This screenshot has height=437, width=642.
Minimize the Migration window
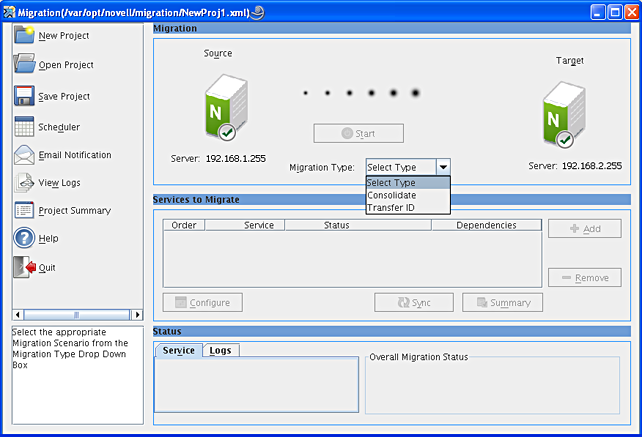(x=598, y=12)
